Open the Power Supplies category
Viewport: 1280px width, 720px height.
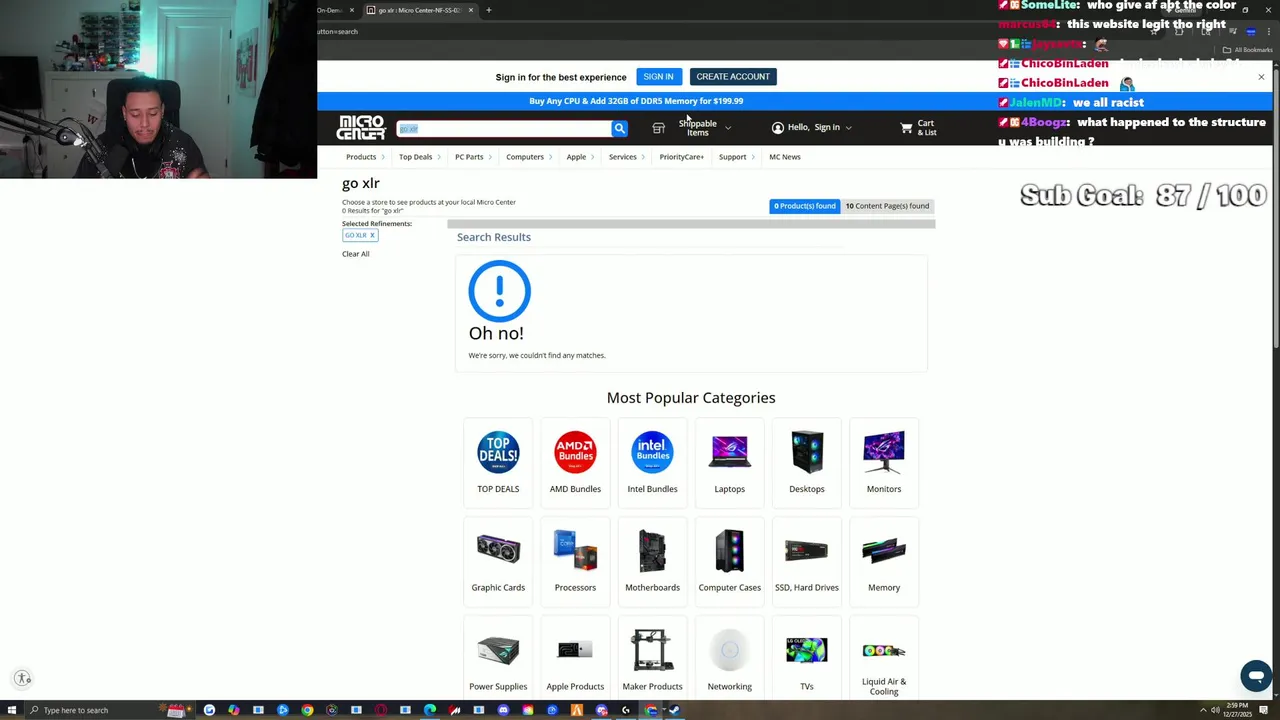click(x=498, y=660)
